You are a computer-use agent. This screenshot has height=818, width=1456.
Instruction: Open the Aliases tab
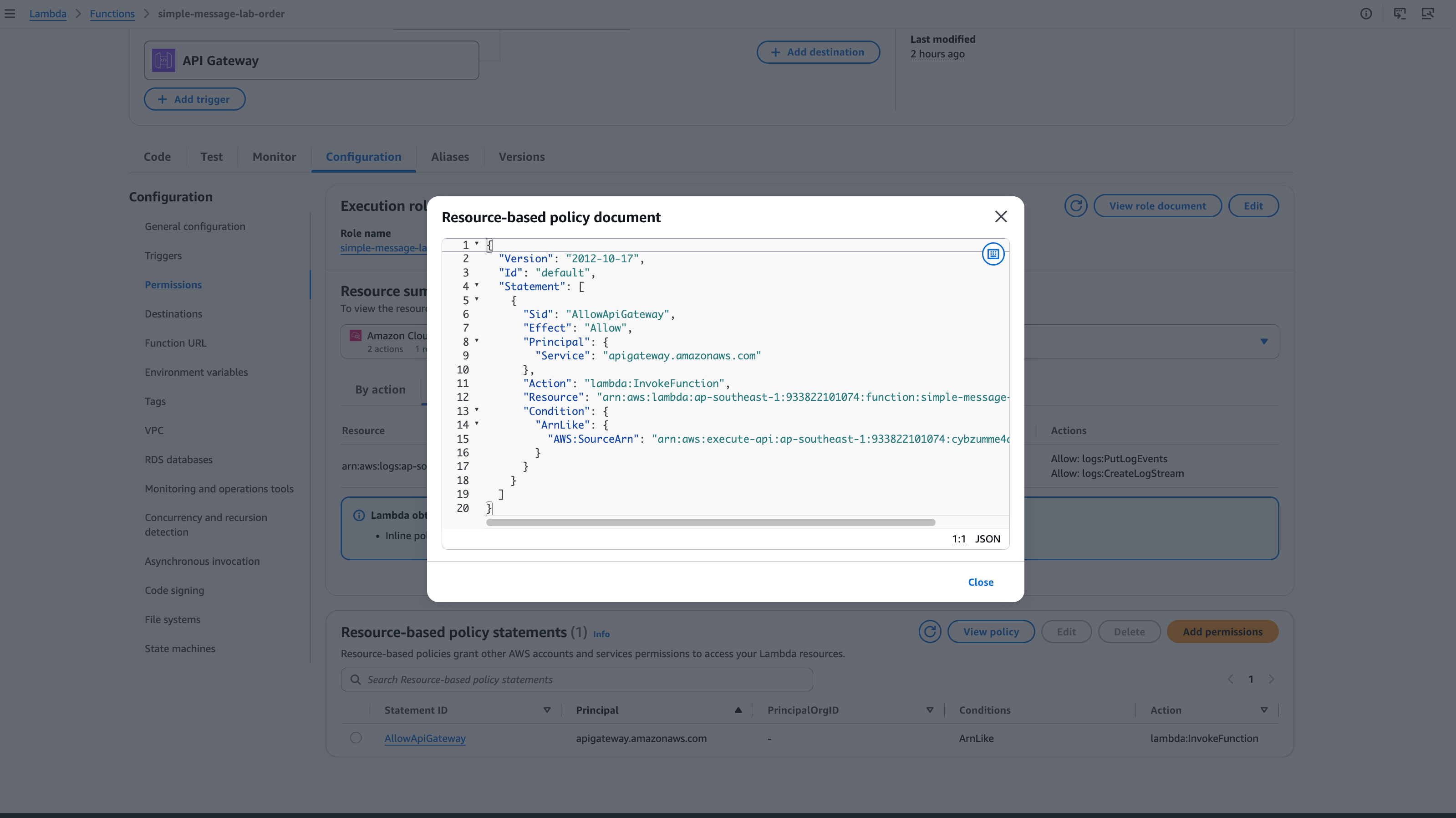[450, 157]
